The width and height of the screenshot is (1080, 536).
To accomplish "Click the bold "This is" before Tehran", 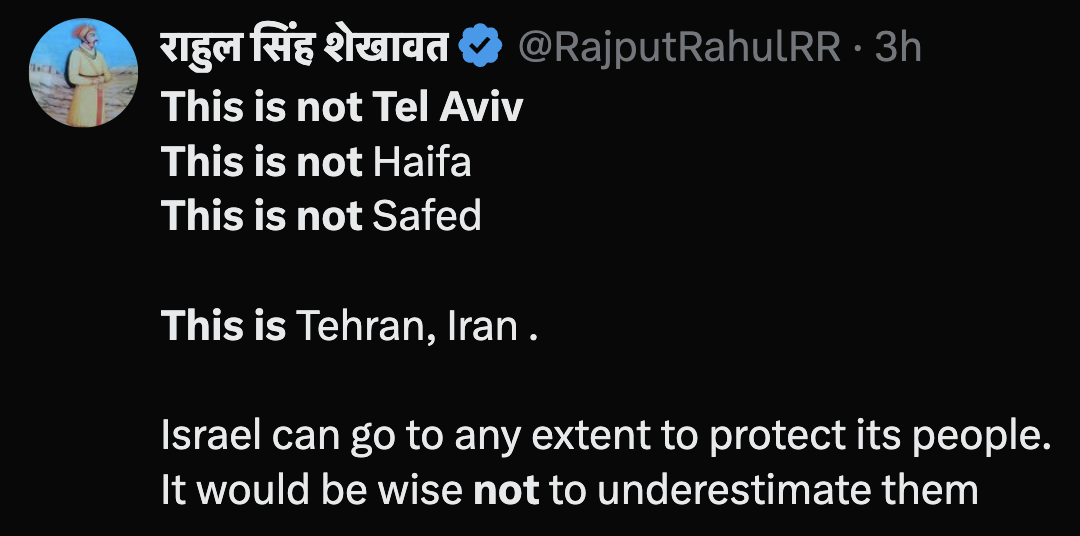I will tap(224, 324).
